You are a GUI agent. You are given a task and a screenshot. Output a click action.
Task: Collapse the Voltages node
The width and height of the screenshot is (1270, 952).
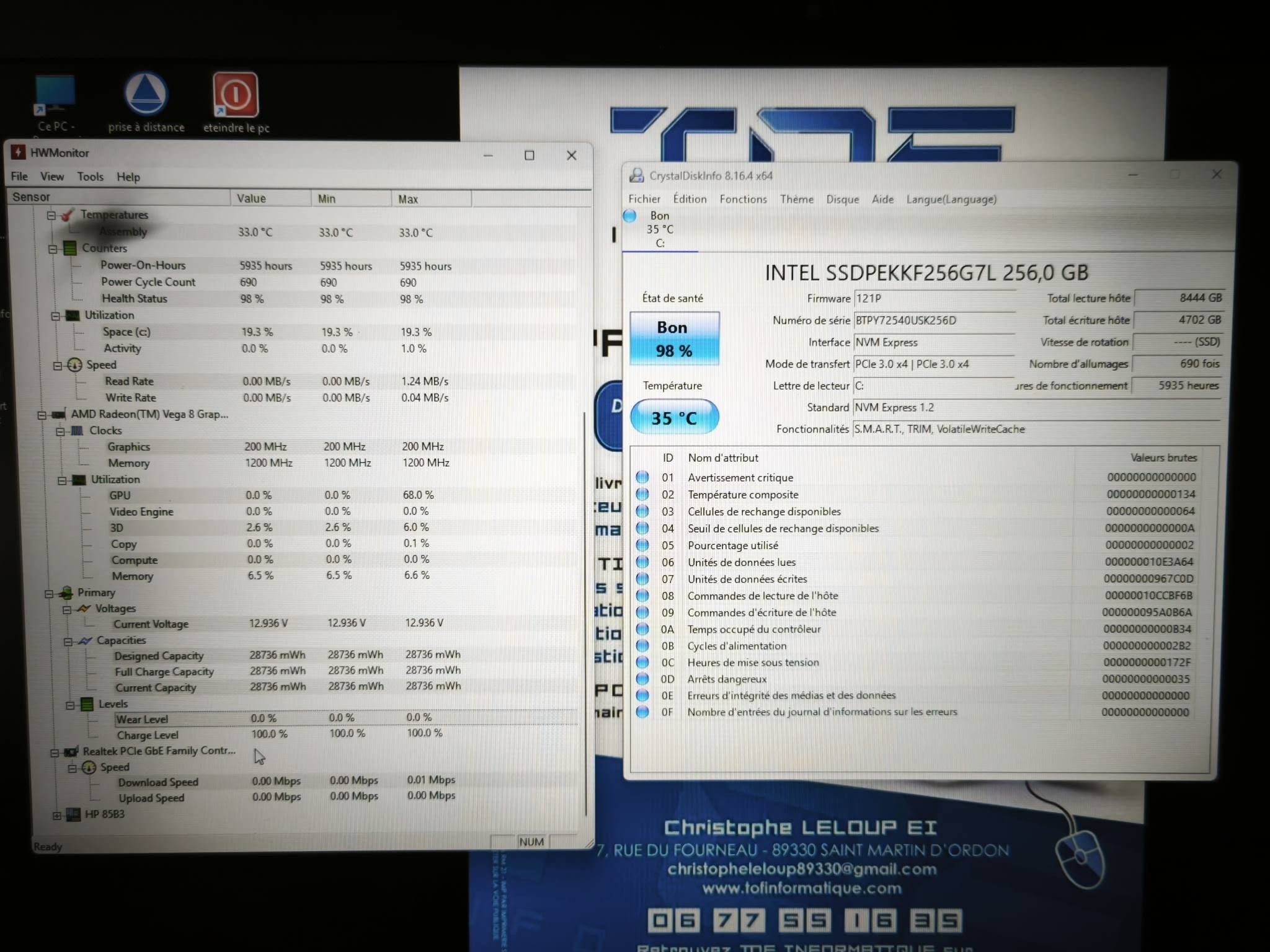point(67,609)
